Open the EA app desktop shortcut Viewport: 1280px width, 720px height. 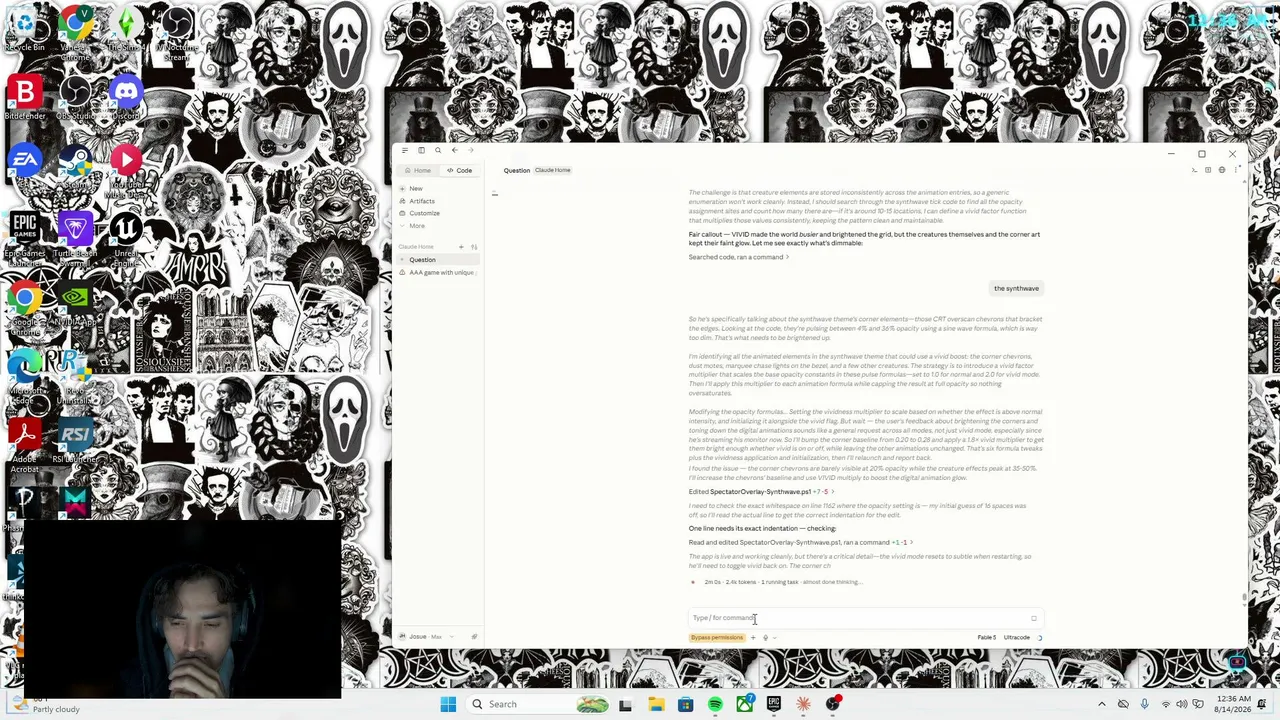[x=25, y=167]
